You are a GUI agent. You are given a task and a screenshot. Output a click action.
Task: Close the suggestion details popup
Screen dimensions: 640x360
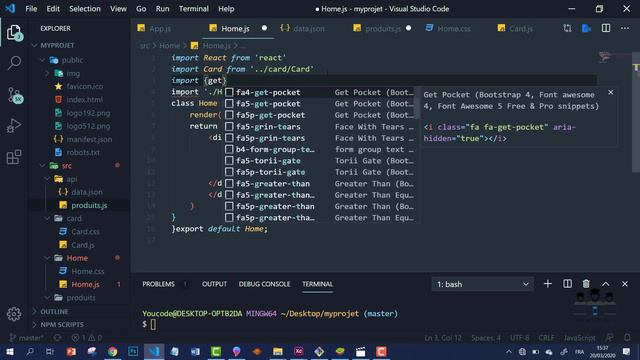611,93
